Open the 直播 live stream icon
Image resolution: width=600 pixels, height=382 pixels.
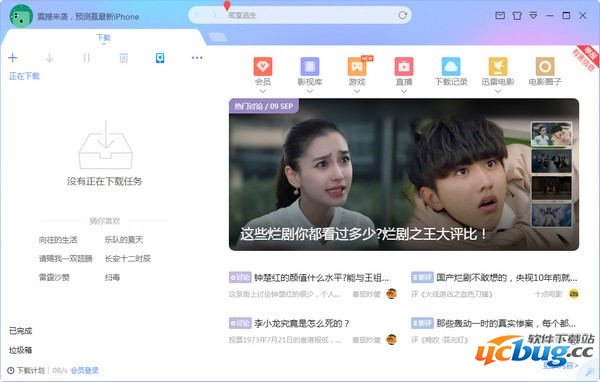(404, 67)
